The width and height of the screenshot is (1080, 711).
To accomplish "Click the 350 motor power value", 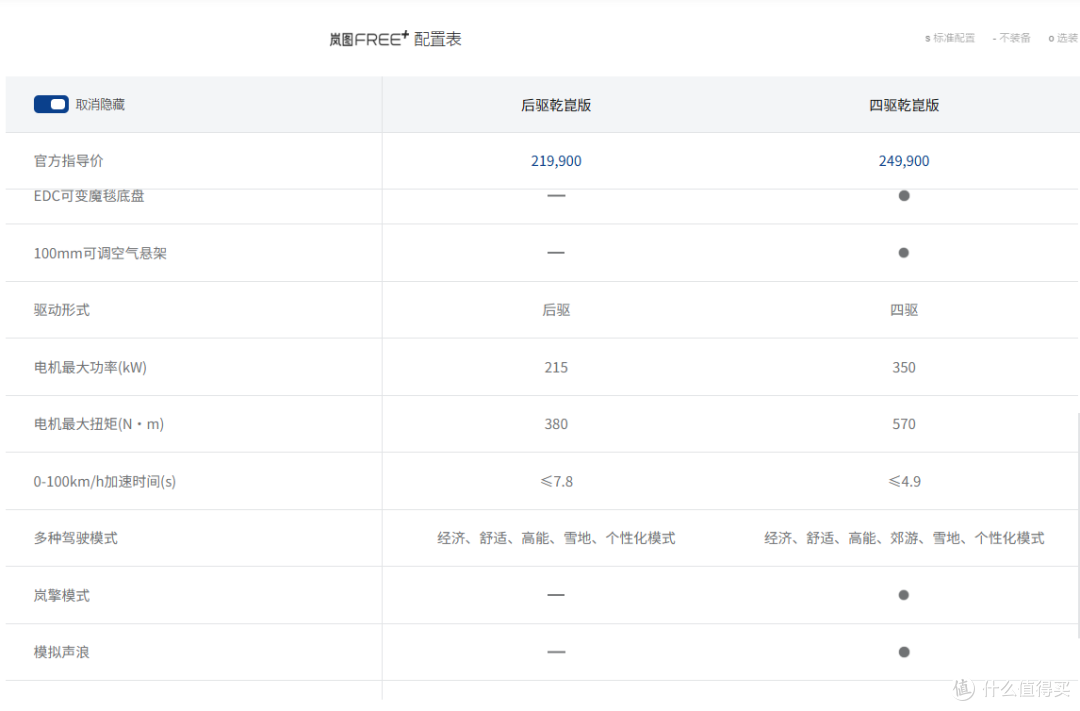I will click(x=904, y=367).
